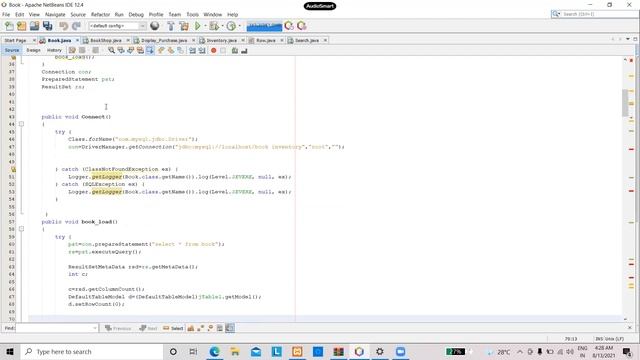This screenshot has width=640, height=360.
Task: Click the Profile Project icon
Action: [231, 26]
